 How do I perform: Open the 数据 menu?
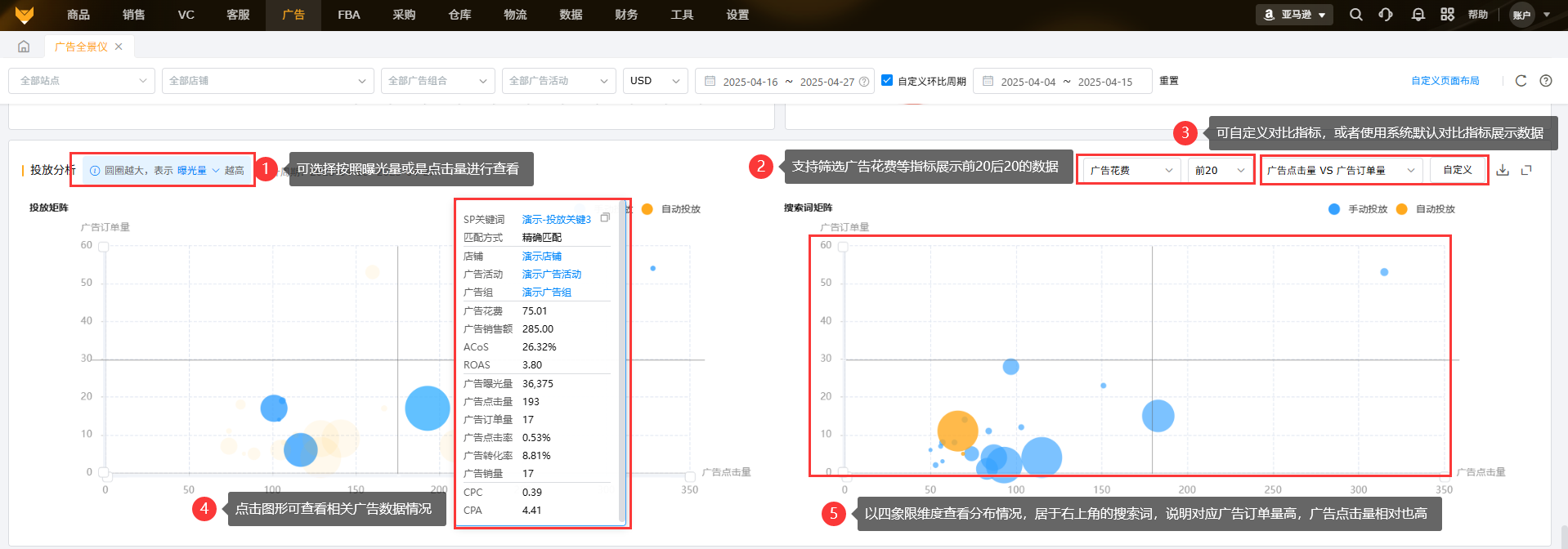point(571,15)
